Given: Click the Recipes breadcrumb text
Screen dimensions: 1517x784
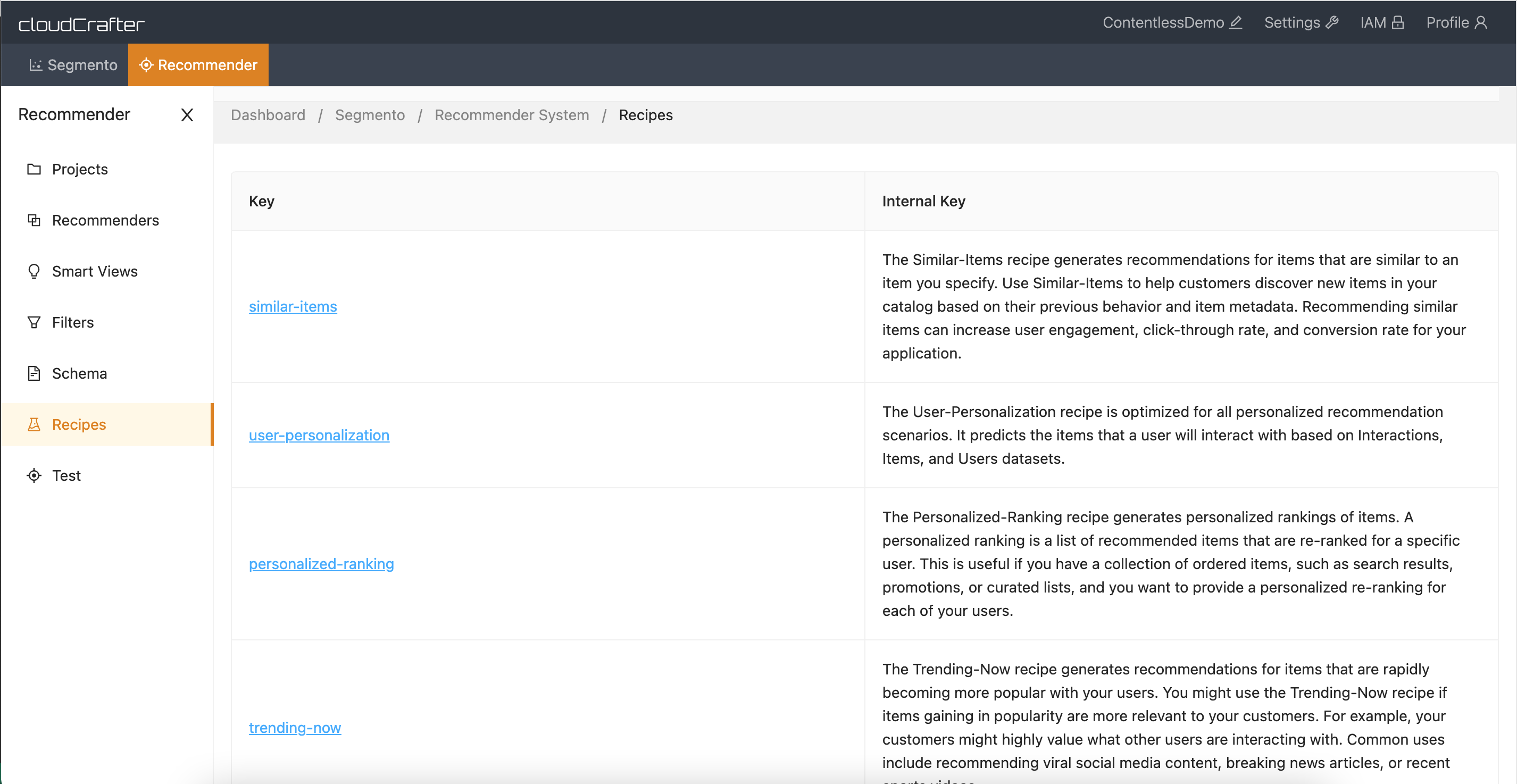Looking at the screenshot, I should pyautogui.click(x=645, y=115).
